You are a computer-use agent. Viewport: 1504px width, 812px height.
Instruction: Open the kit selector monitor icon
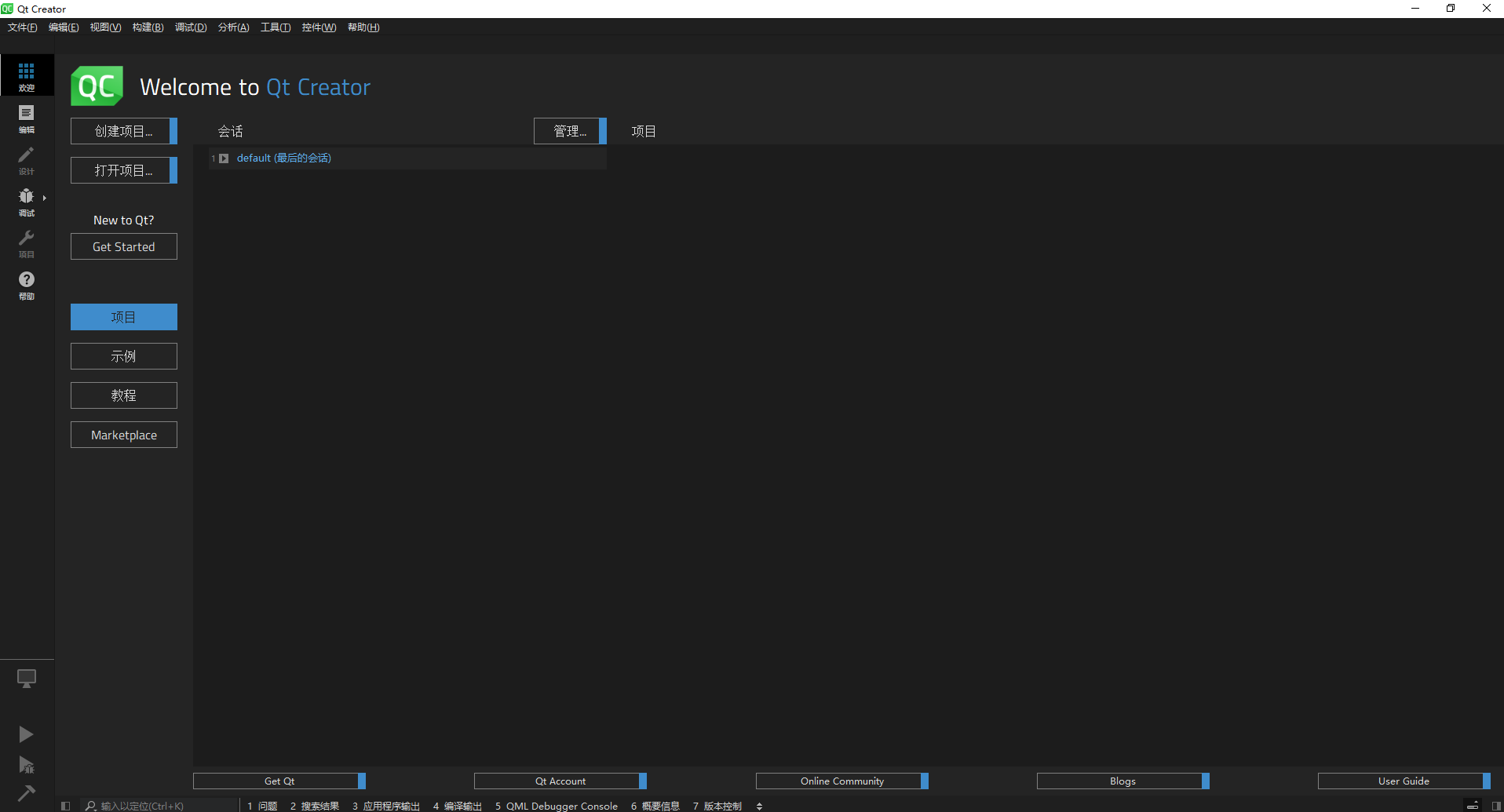pyautogui.click(x=27, y=679)
